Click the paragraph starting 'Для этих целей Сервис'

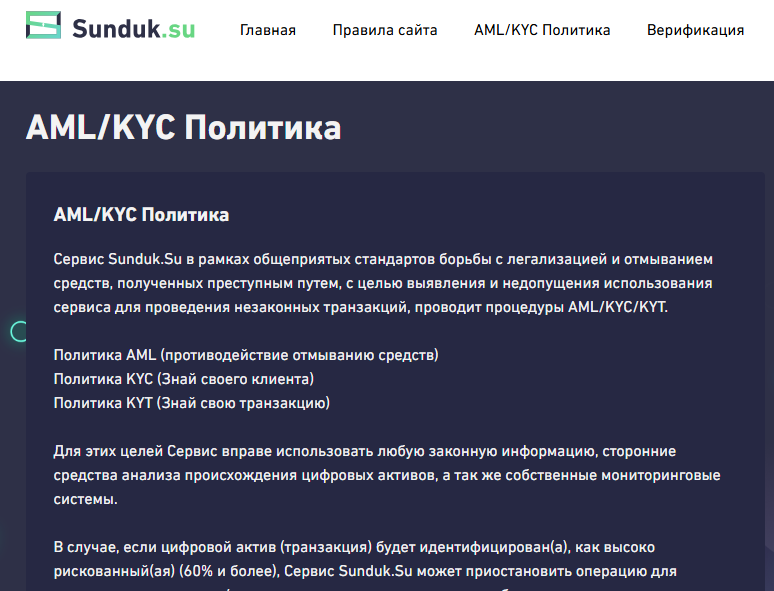[387, 475]
